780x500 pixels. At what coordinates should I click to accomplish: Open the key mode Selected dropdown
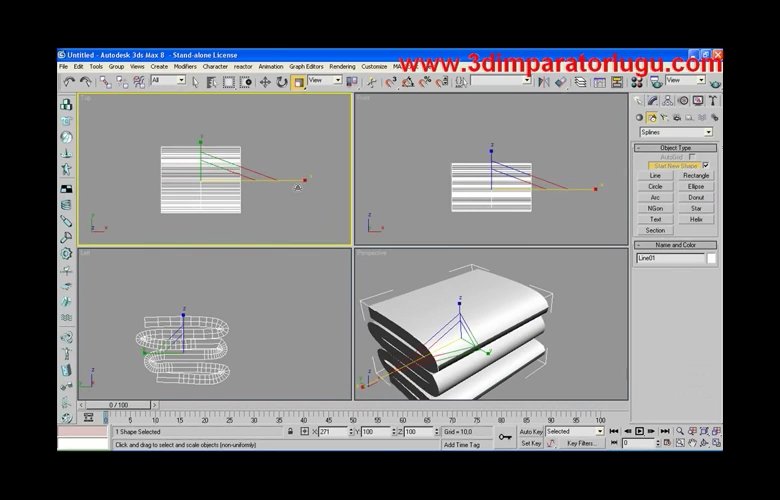575,431
